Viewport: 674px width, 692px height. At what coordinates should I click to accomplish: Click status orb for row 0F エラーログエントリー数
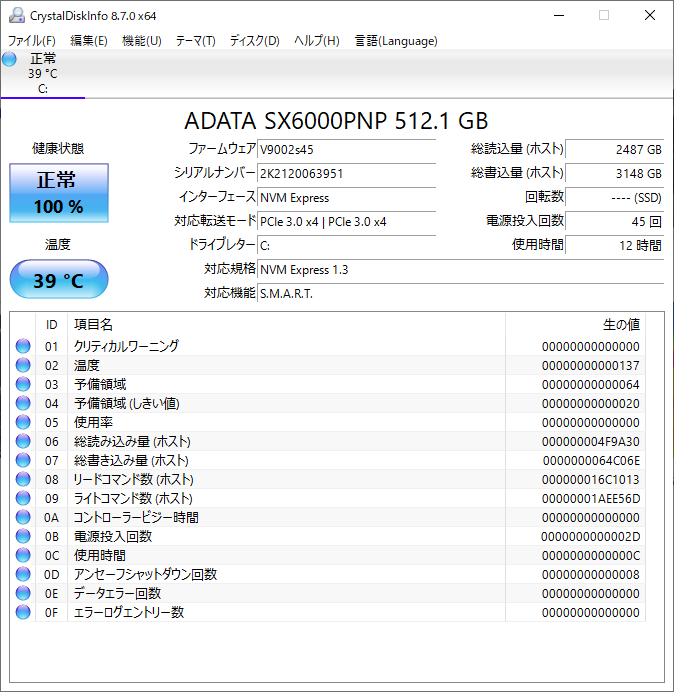(x=23, y=612)
